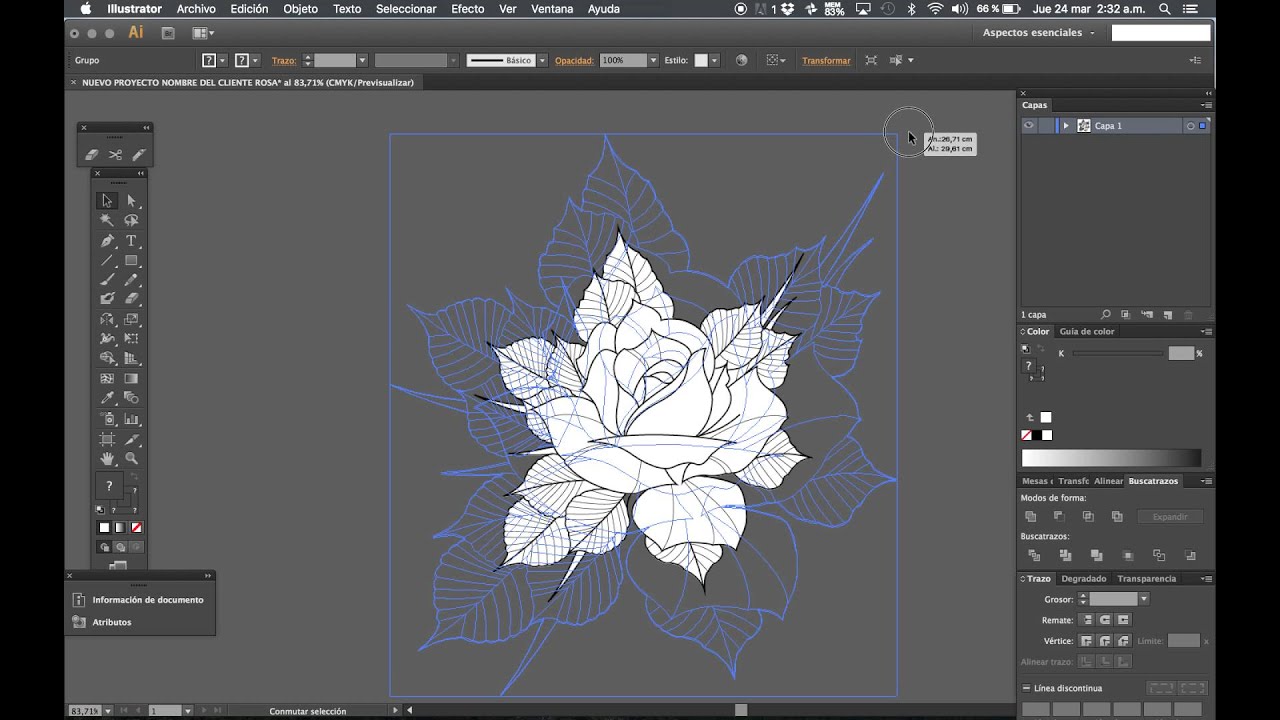Click the Trazo label in control bar

283,60
